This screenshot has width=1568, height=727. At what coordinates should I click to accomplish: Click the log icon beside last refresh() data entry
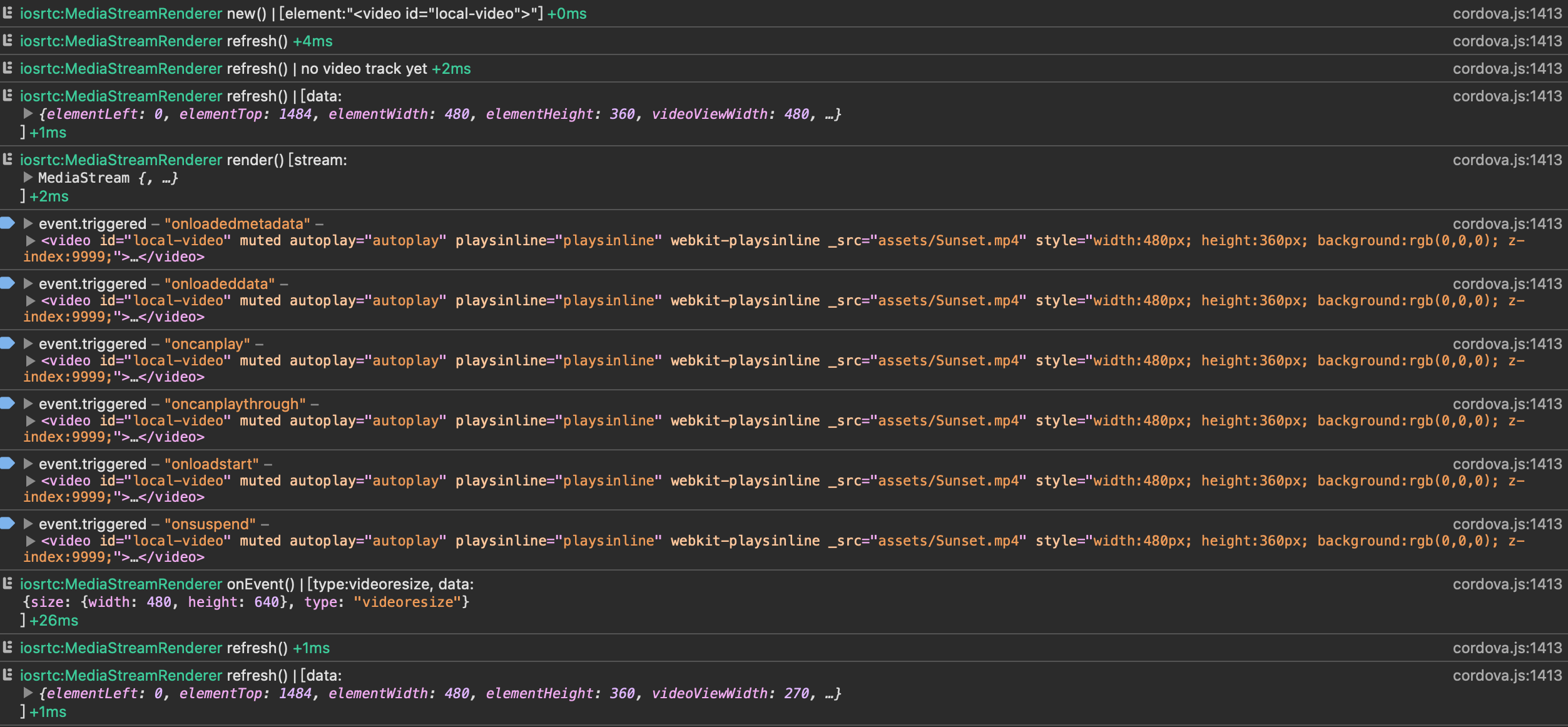tap(8, 675)
